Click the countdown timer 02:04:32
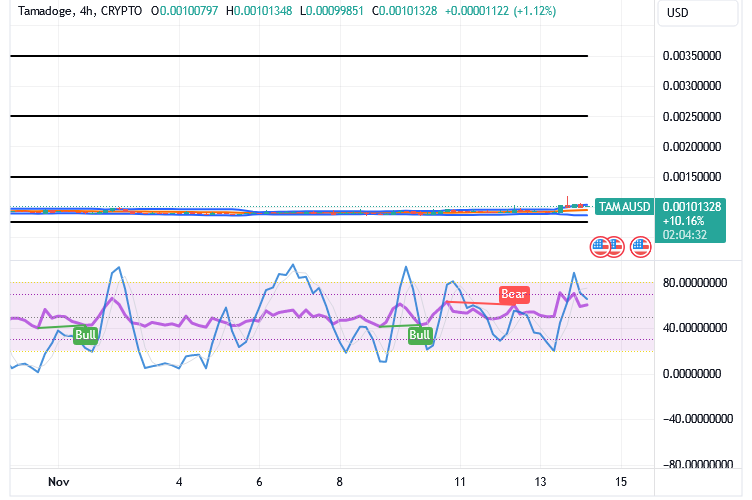Viewport: 752px width, 500px height. (x=684, y=235)
